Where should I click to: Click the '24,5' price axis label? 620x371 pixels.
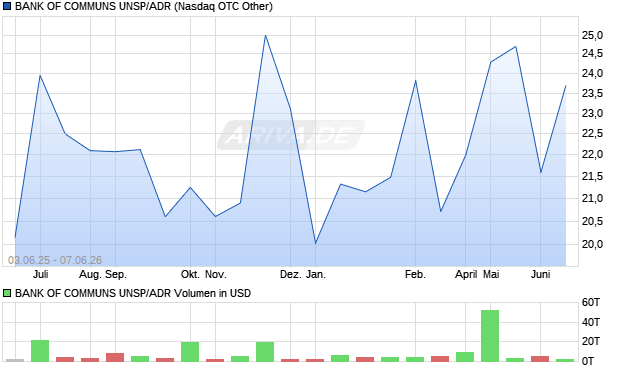[x=592, y=54]
